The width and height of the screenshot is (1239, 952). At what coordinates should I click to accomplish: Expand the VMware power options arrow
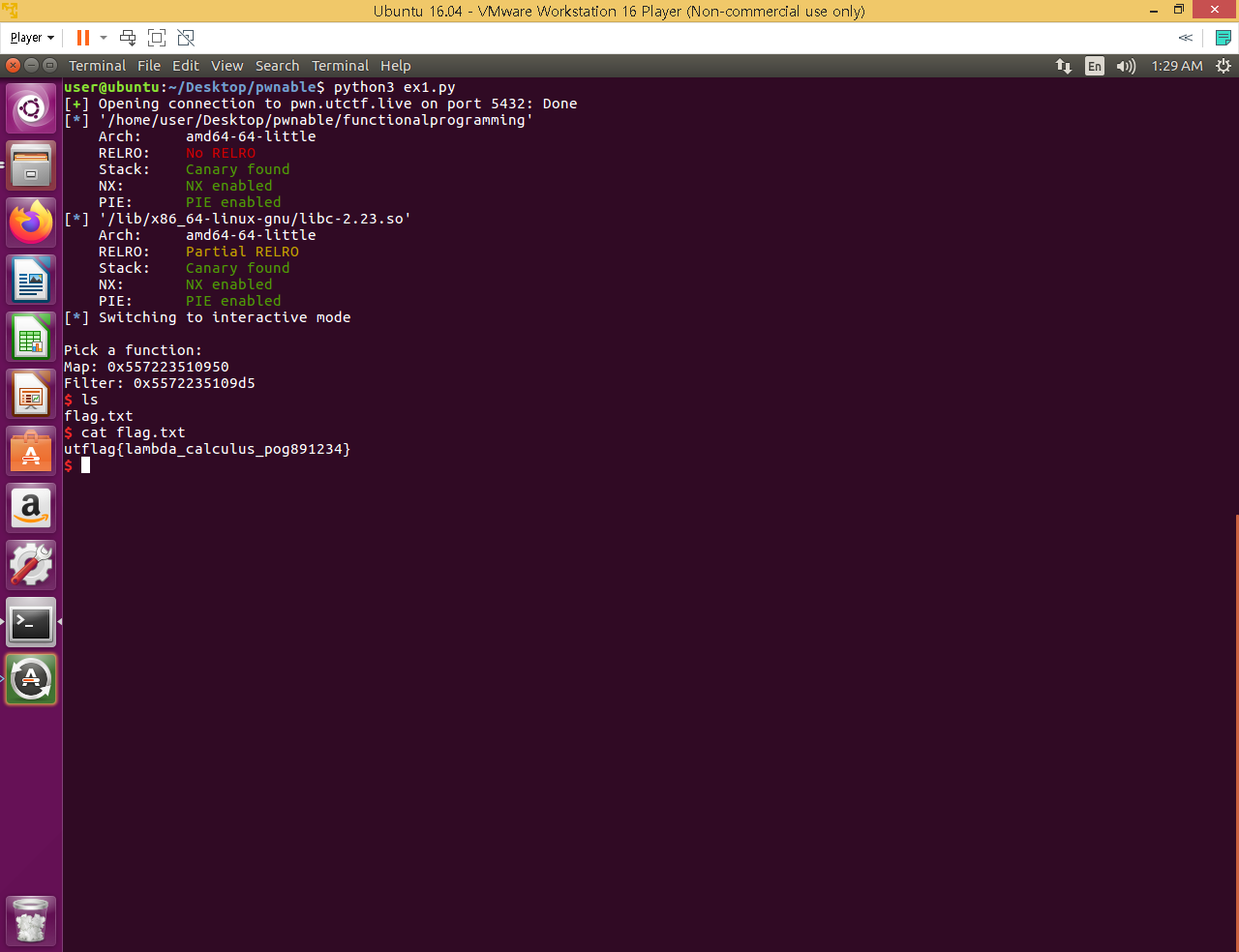(x=104, y=38)
